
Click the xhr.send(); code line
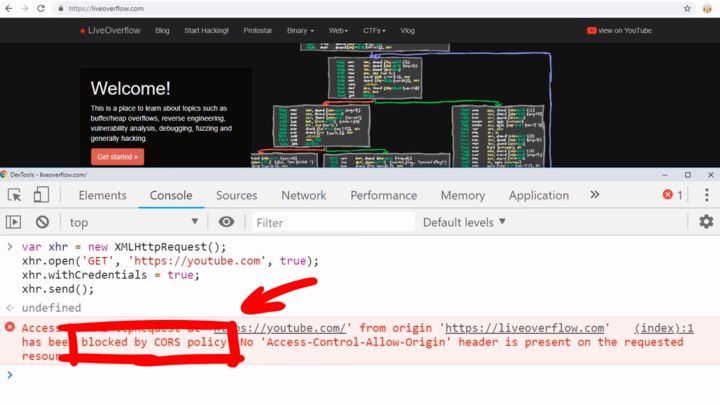tap(58, 289)
